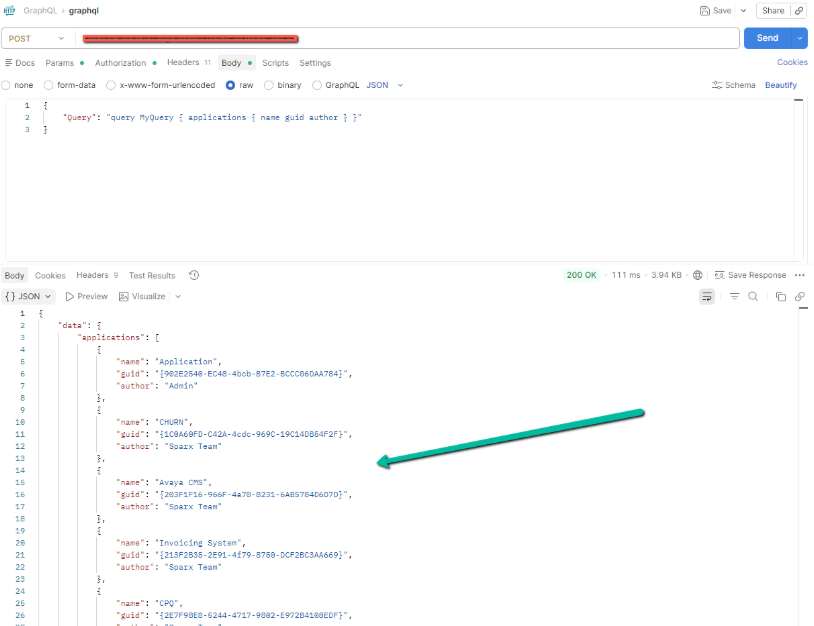Copy the request link beside Share
The width and height of the screenshot is (814, 626).
click(x=799, y=11)
